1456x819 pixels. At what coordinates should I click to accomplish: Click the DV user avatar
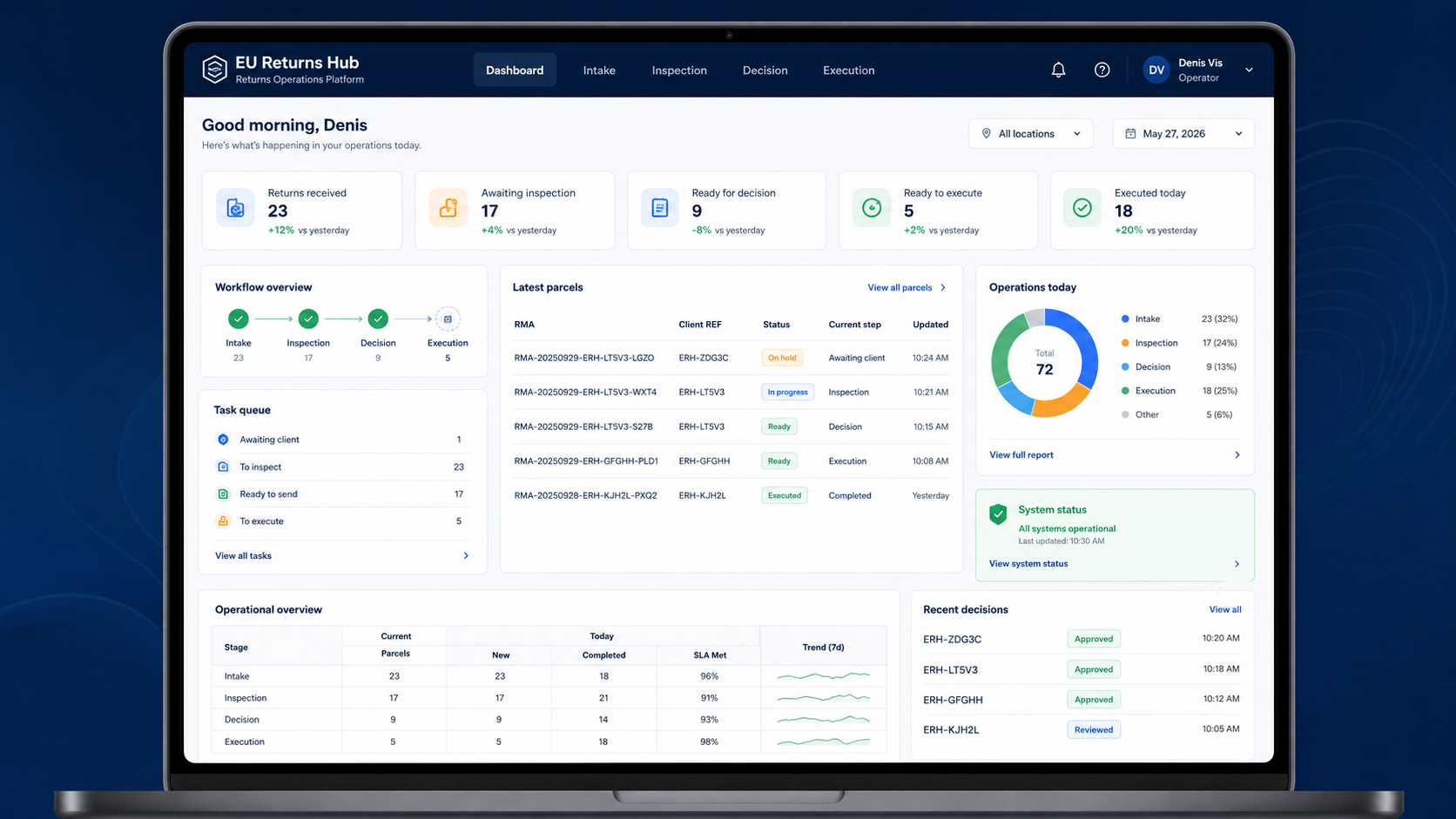click(x=1156, y=70)
